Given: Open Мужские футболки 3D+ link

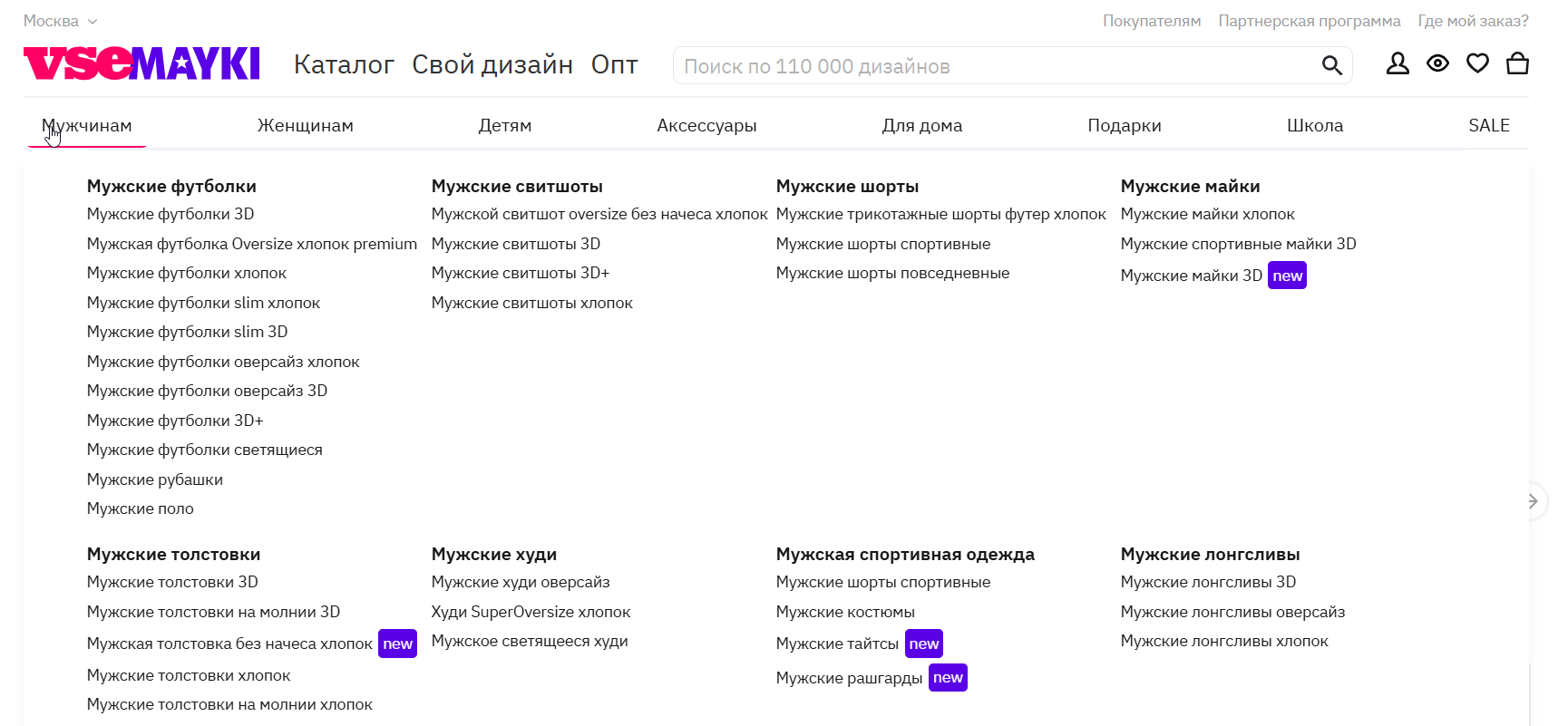Looking at the screenshot, I should (175, 421).
